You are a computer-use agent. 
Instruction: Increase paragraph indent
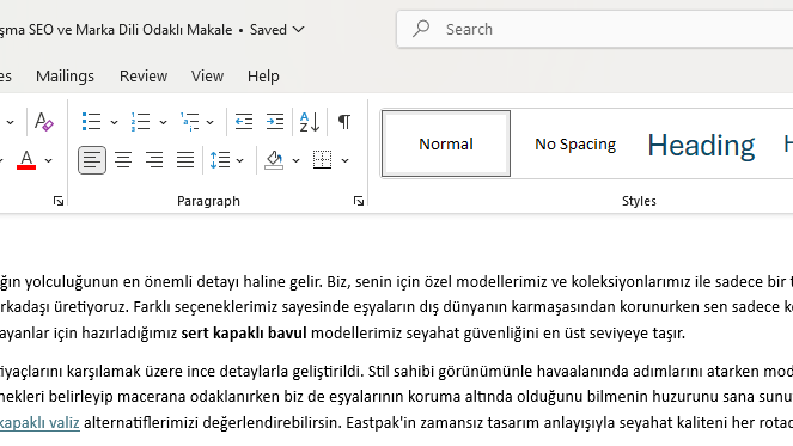pos(275,122)
